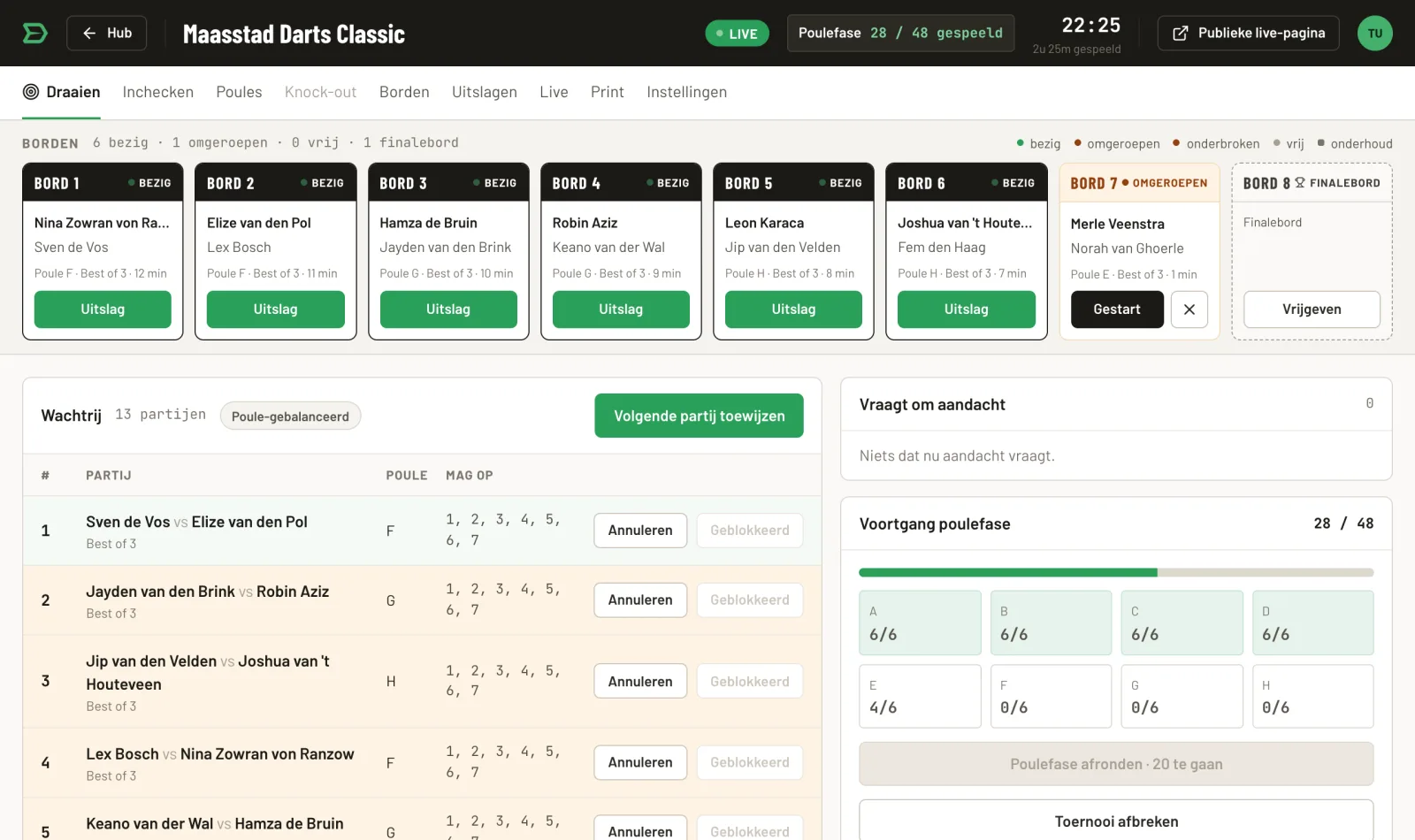Click Poulefase afronden button

coord(1116,764)
